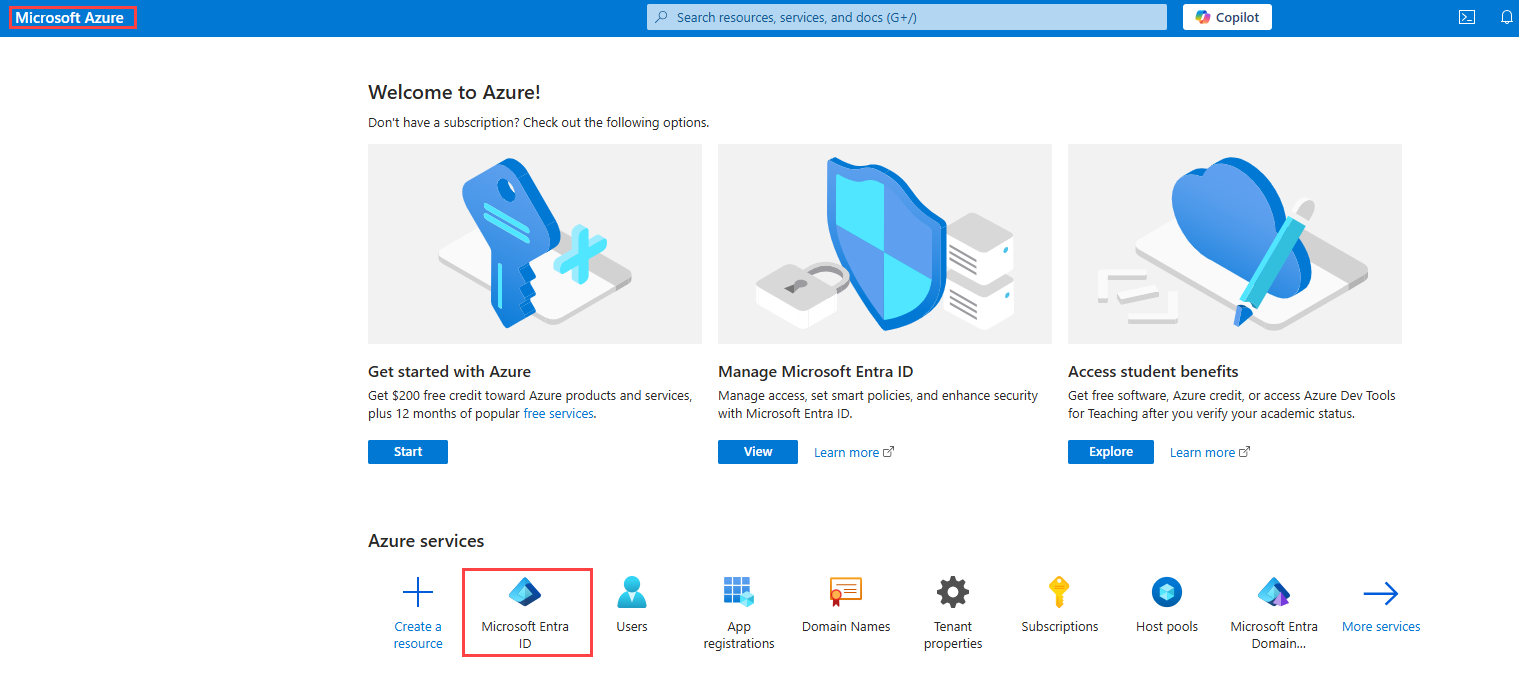Launch Cloud Shell from the top bar
The image size is (1519, 676).
[x=1466, y=16]
